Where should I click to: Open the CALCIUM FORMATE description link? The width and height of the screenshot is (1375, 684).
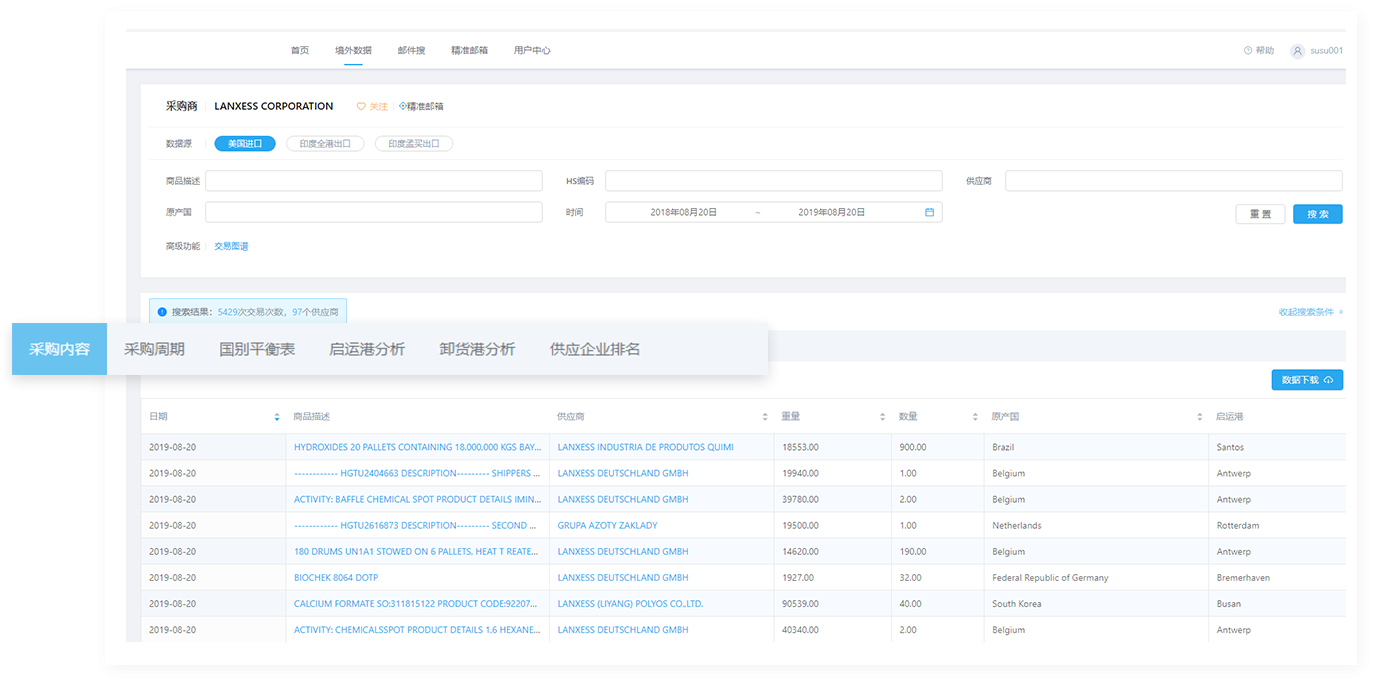pyautogui.click(x=416, y=603)
